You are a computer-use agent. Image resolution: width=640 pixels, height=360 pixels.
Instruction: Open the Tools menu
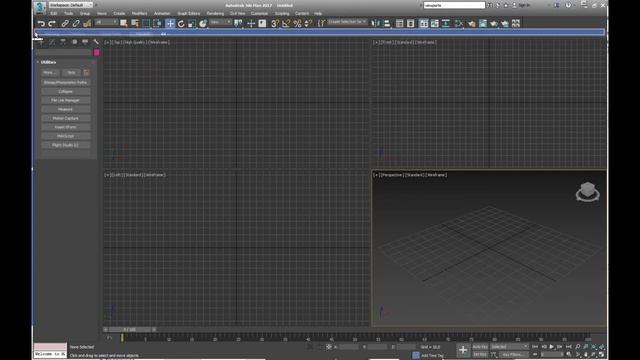click(x=68, y=13)
